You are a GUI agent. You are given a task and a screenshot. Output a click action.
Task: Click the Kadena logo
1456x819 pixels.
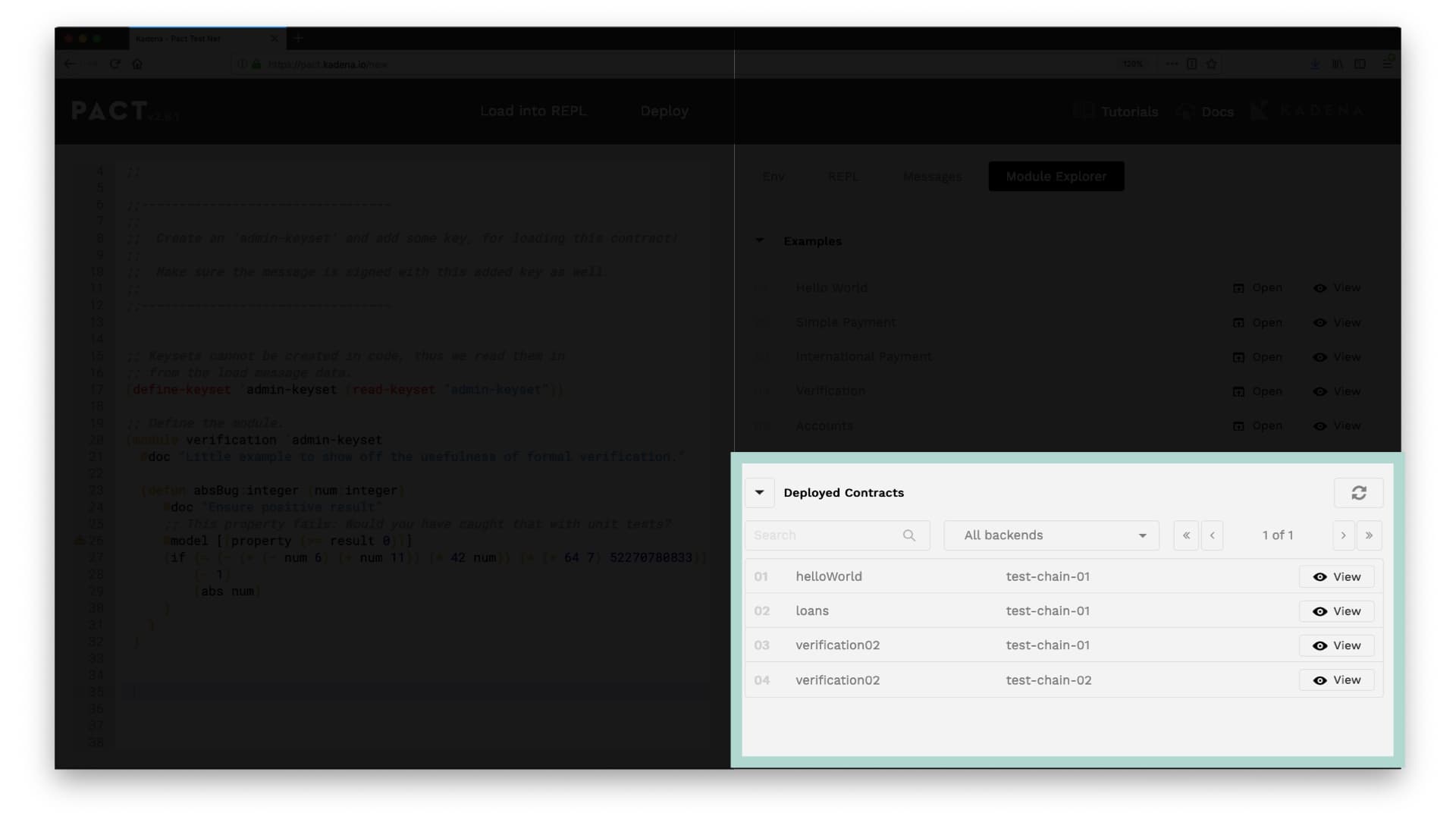tap(1307, 111)
